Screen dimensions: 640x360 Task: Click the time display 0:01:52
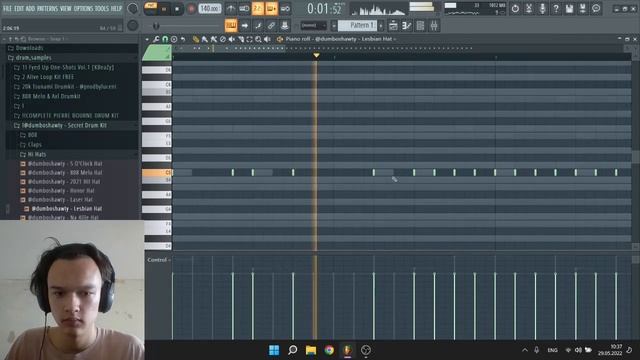[324, 9]
